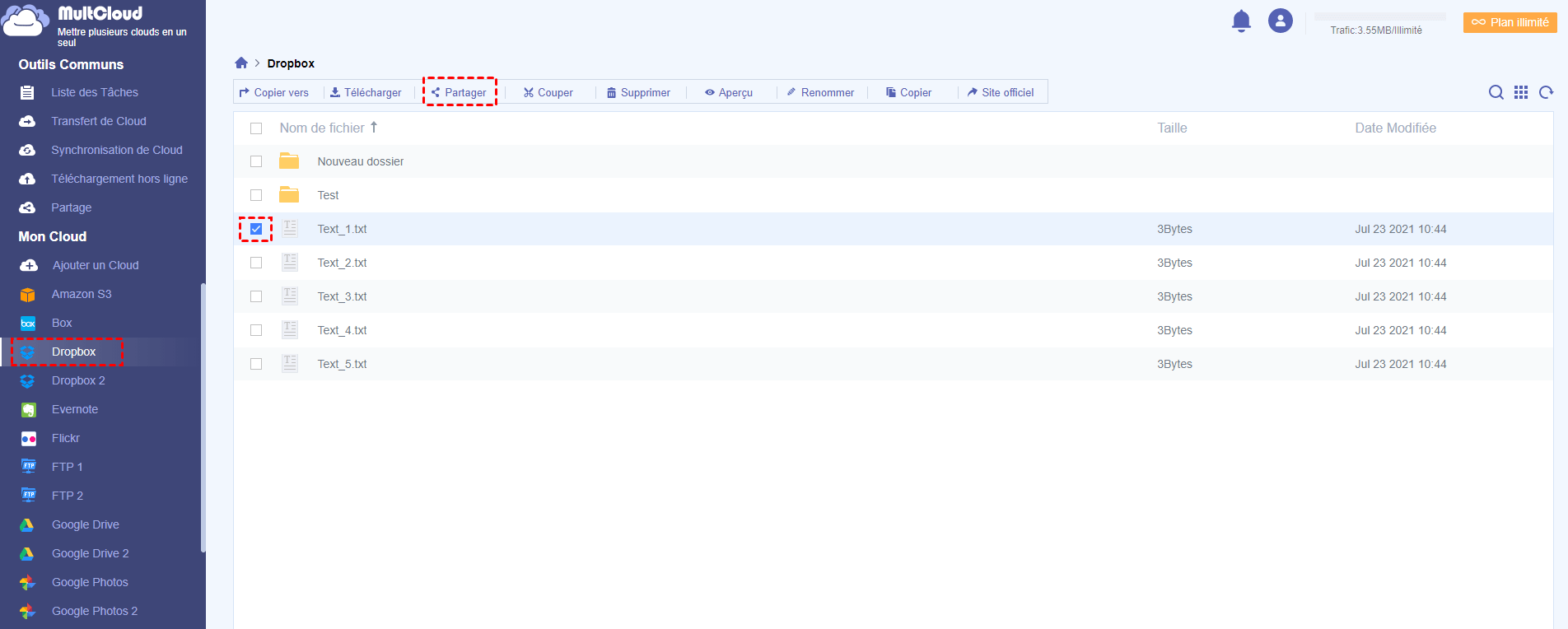Viewport: 1568px width, 629px height.
Task: Click the Synchronisation de Cloud icon
Action: [x=27, y=150]
